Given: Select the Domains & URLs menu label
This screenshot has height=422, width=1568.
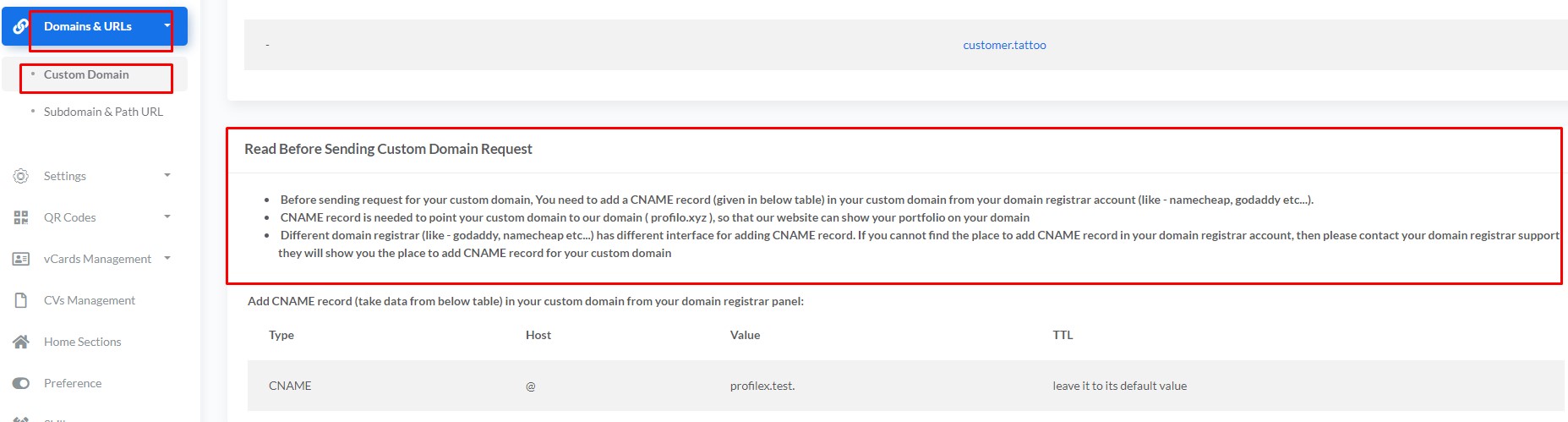Looking at the screenshot, I should coord(88,26).
